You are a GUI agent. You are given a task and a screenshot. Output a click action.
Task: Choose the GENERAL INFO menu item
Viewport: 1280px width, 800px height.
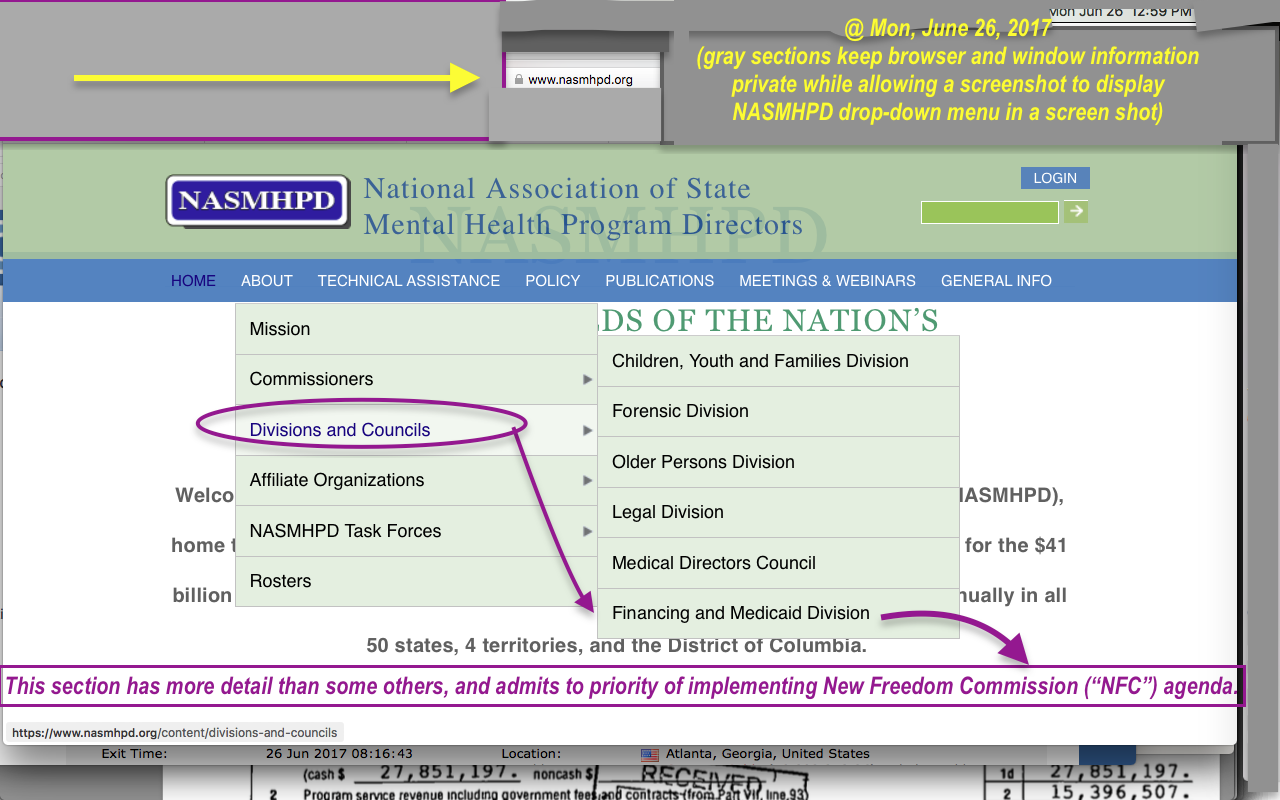tap(996, 281)
